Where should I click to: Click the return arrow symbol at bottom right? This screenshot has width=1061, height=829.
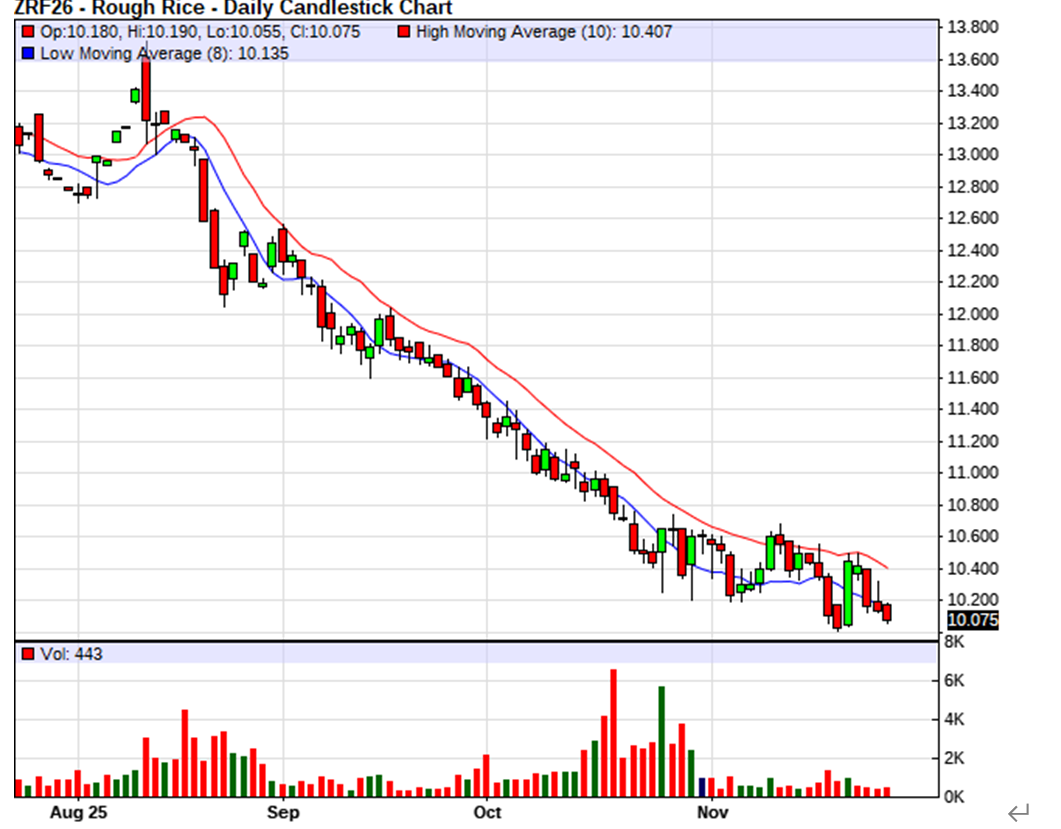coord(1018,810)
